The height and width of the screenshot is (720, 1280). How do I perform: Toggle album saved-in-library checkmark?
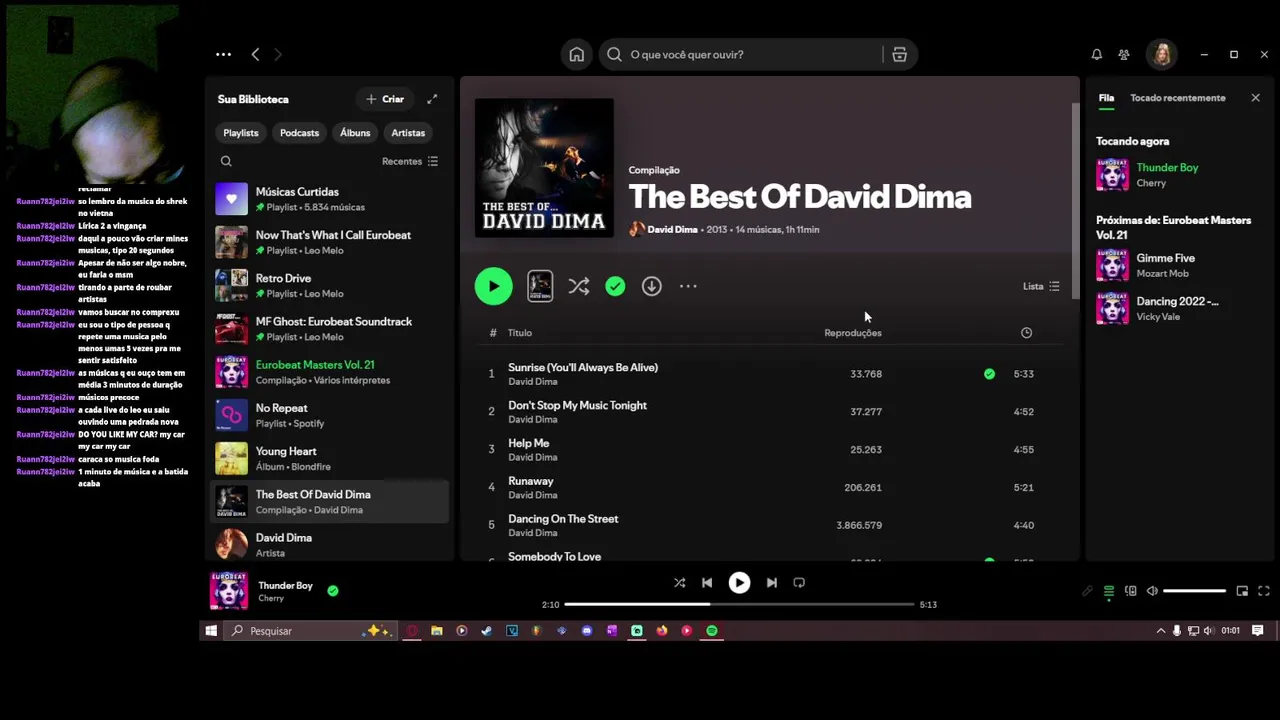(615, 286)
